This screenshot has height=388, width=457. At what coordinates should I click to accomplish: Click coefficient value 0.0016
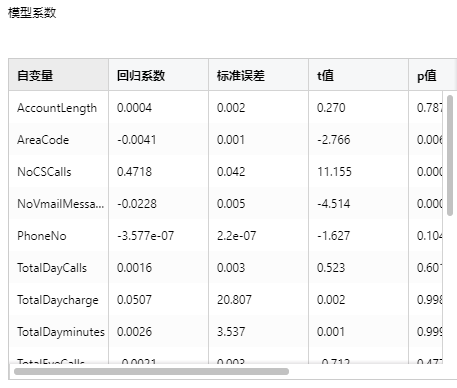(134, 268)
